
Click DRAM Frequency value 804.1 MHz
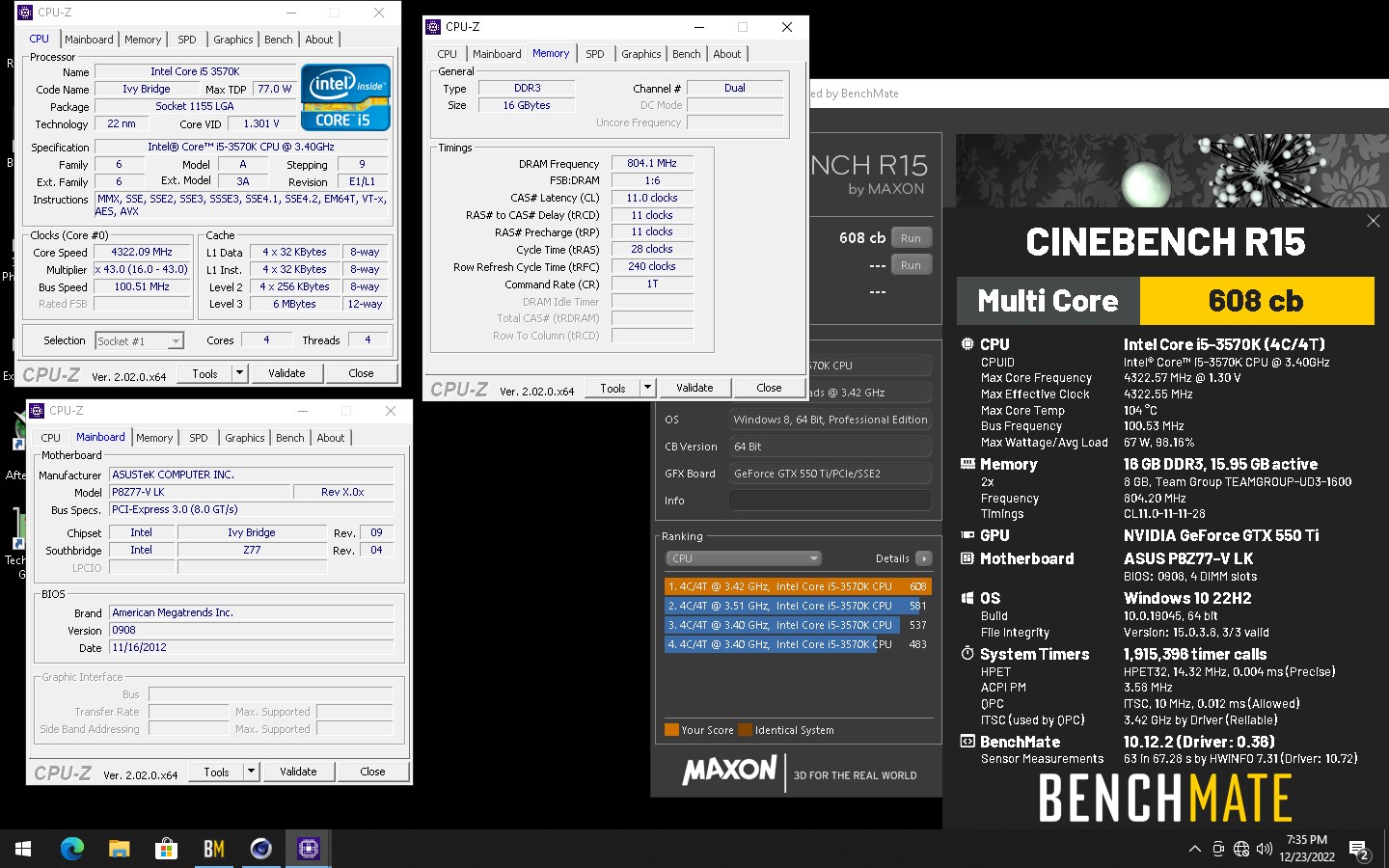[652, 163]
